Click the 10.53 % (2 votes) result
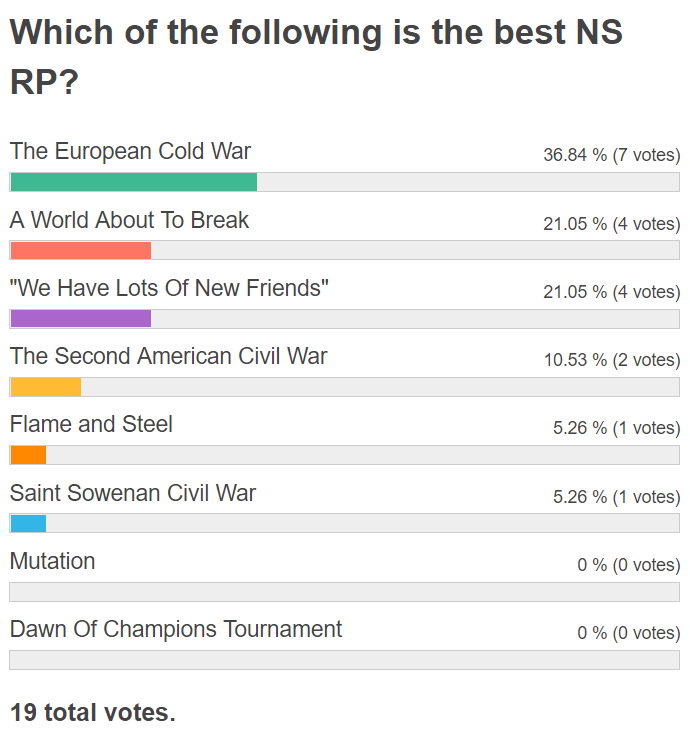The image size is (690, 735). click(612, 360)
